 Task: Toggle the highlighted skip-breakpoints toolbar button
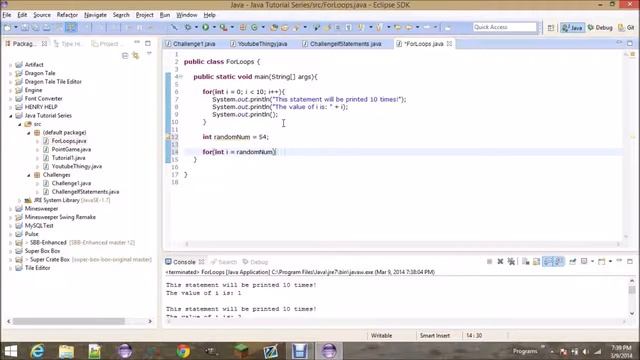click(71, 27)
